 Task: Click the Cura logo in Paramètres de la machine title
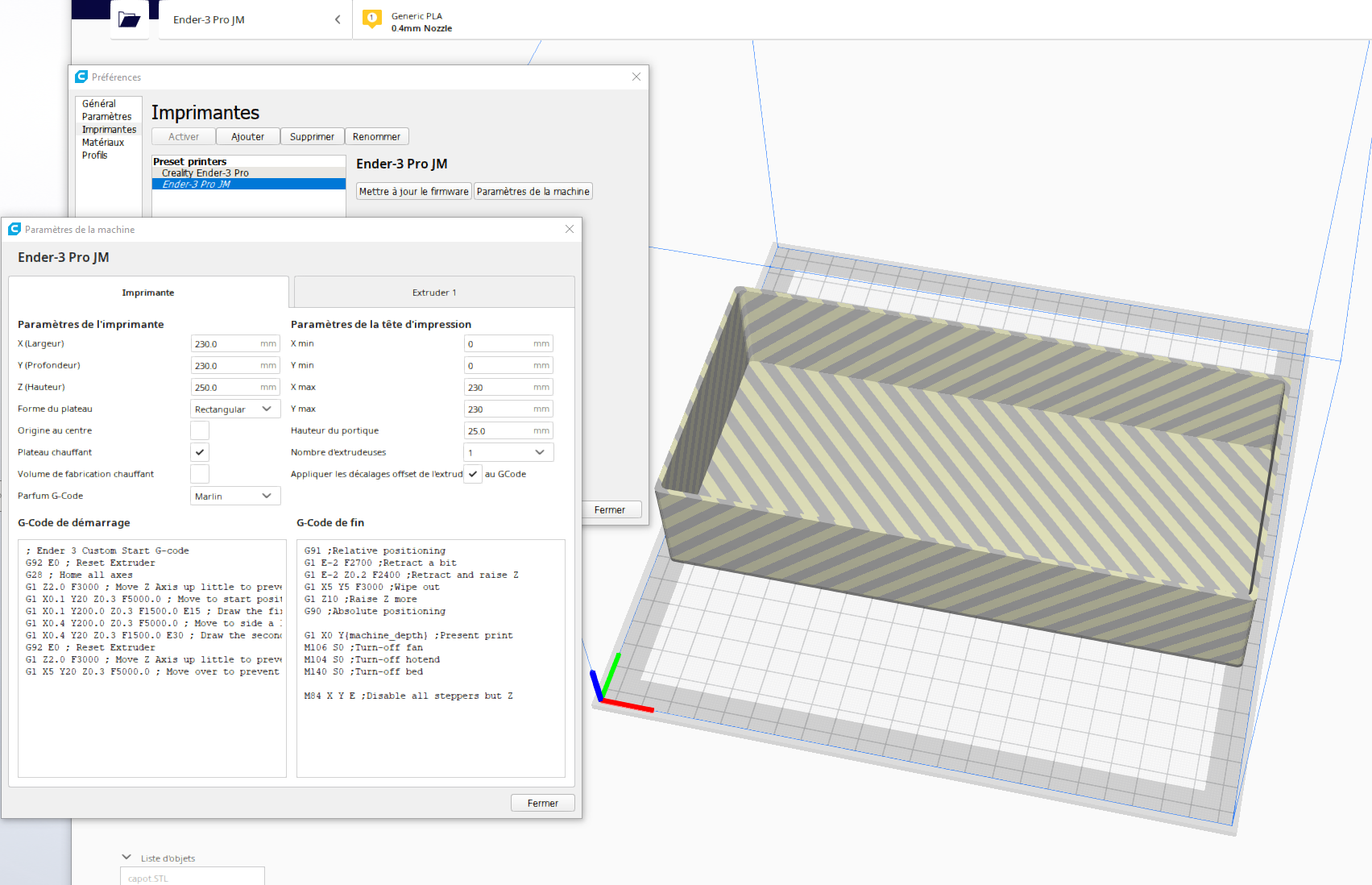coord(15,229)
